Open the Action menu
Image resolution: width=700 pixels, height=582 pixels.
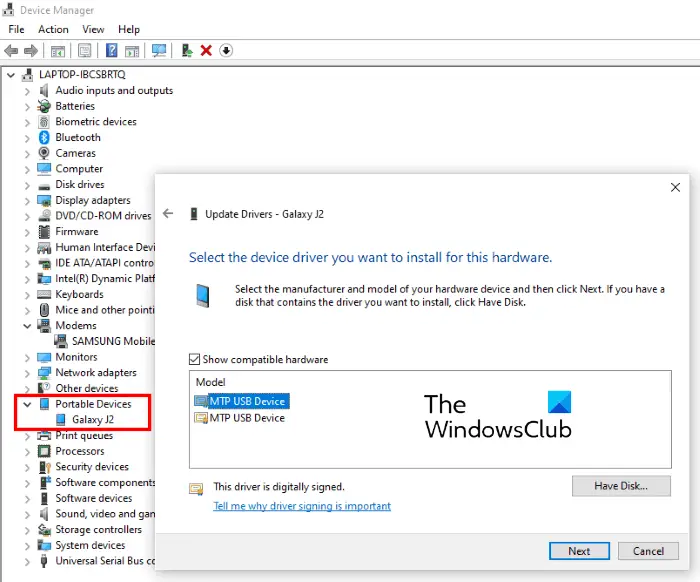(x=53, y=29)
